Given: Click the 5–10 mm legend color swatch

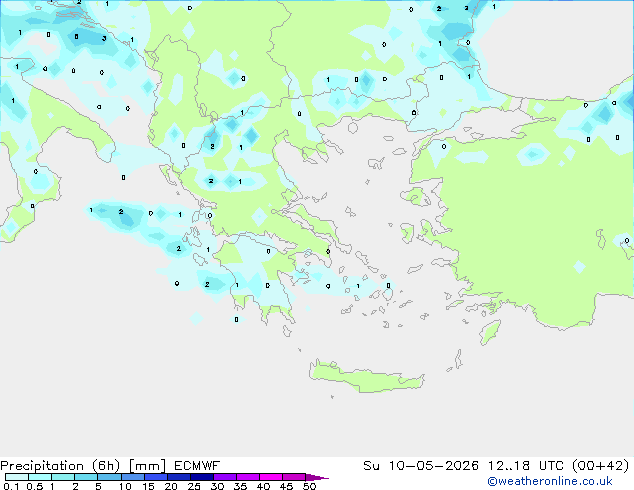Looking at the screenshot, I should click(110, 477).
